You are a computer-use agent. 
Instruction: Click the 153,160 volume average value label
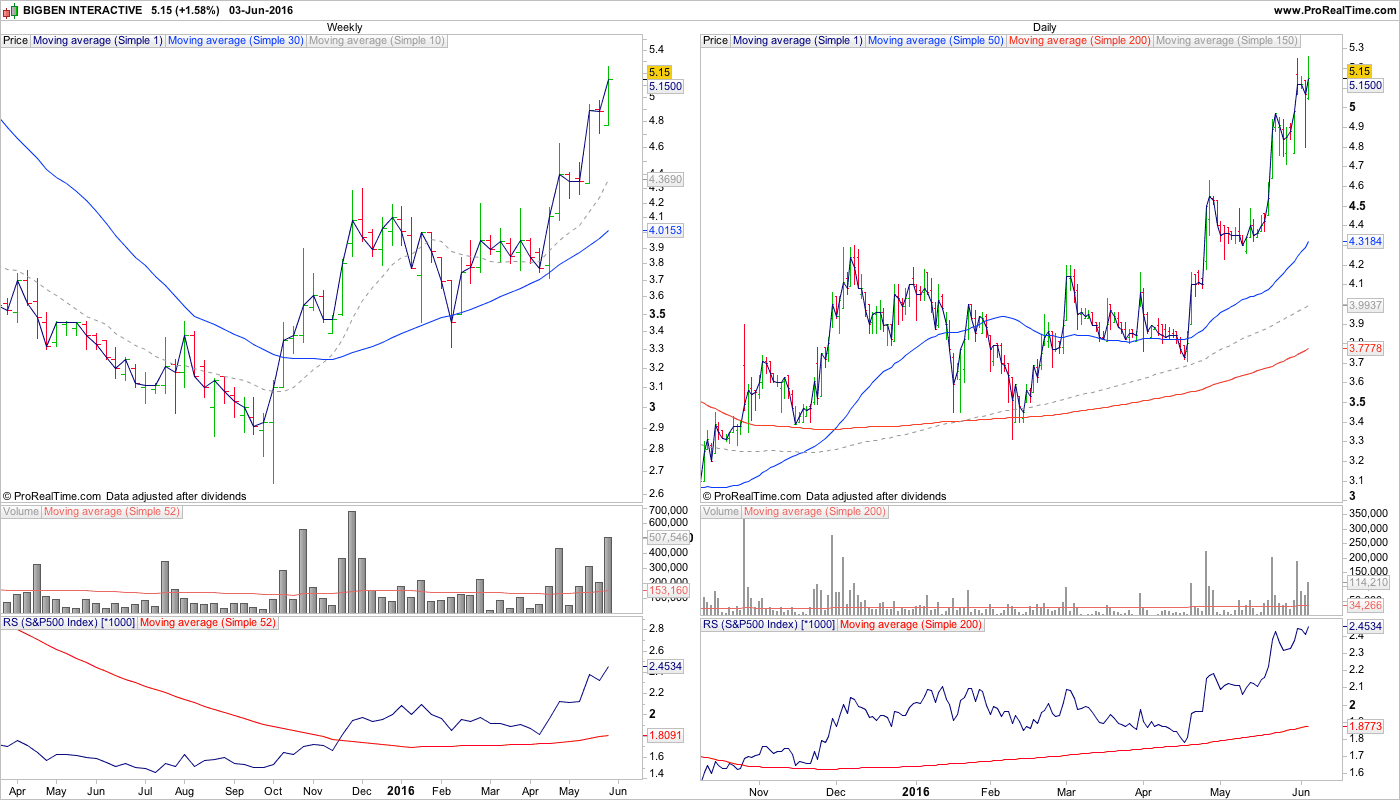(x=668, y=591)
